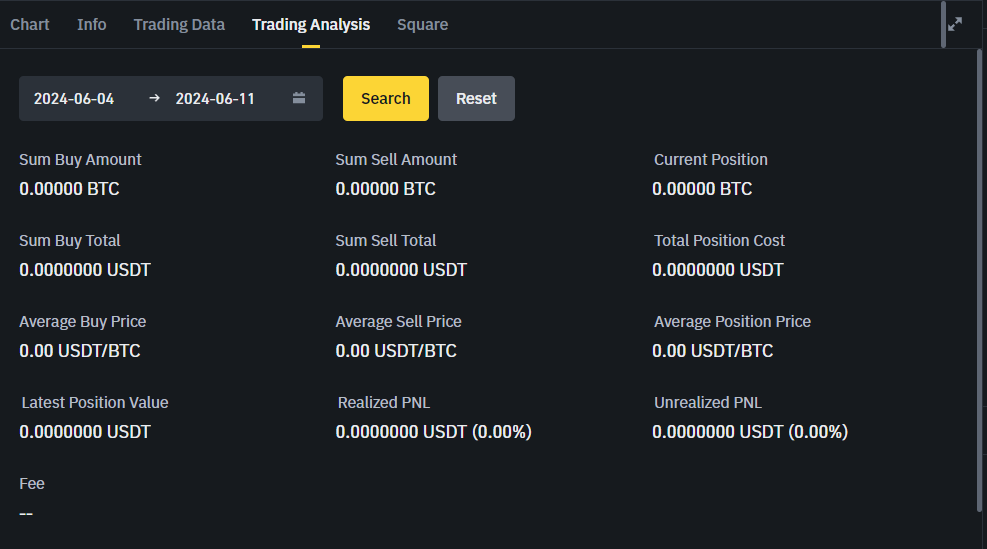Select the Current Position value 0.00000 BTC

coord(702,189)
